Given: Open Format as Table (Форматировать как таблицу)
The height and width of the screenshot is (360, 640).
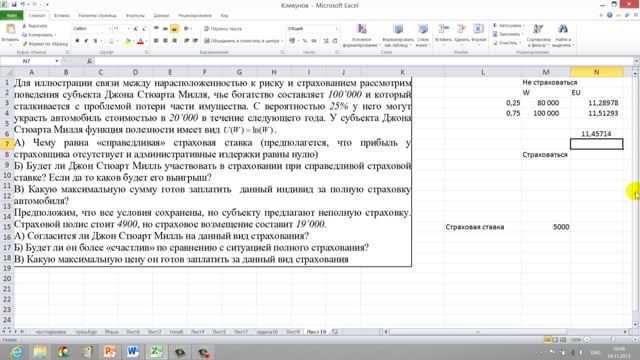Looking at the screenshot, I should [x=398, y=35].
